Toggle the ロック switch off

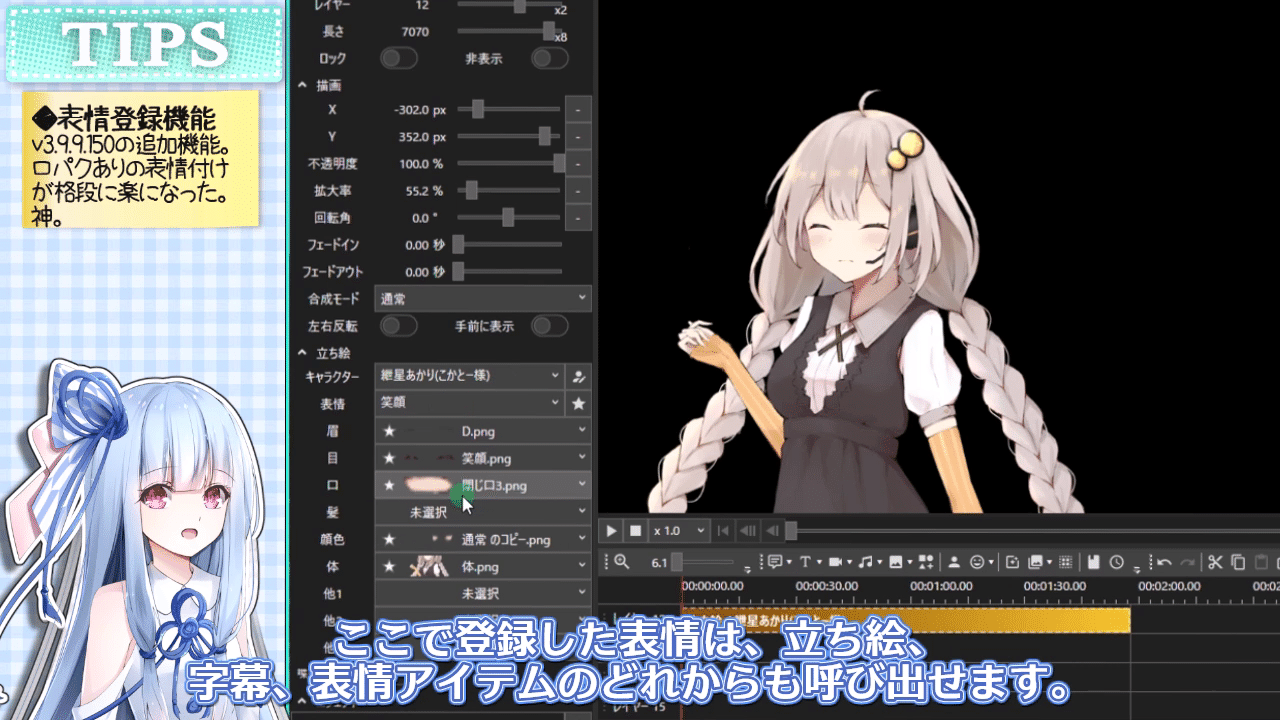pos(399,59)
